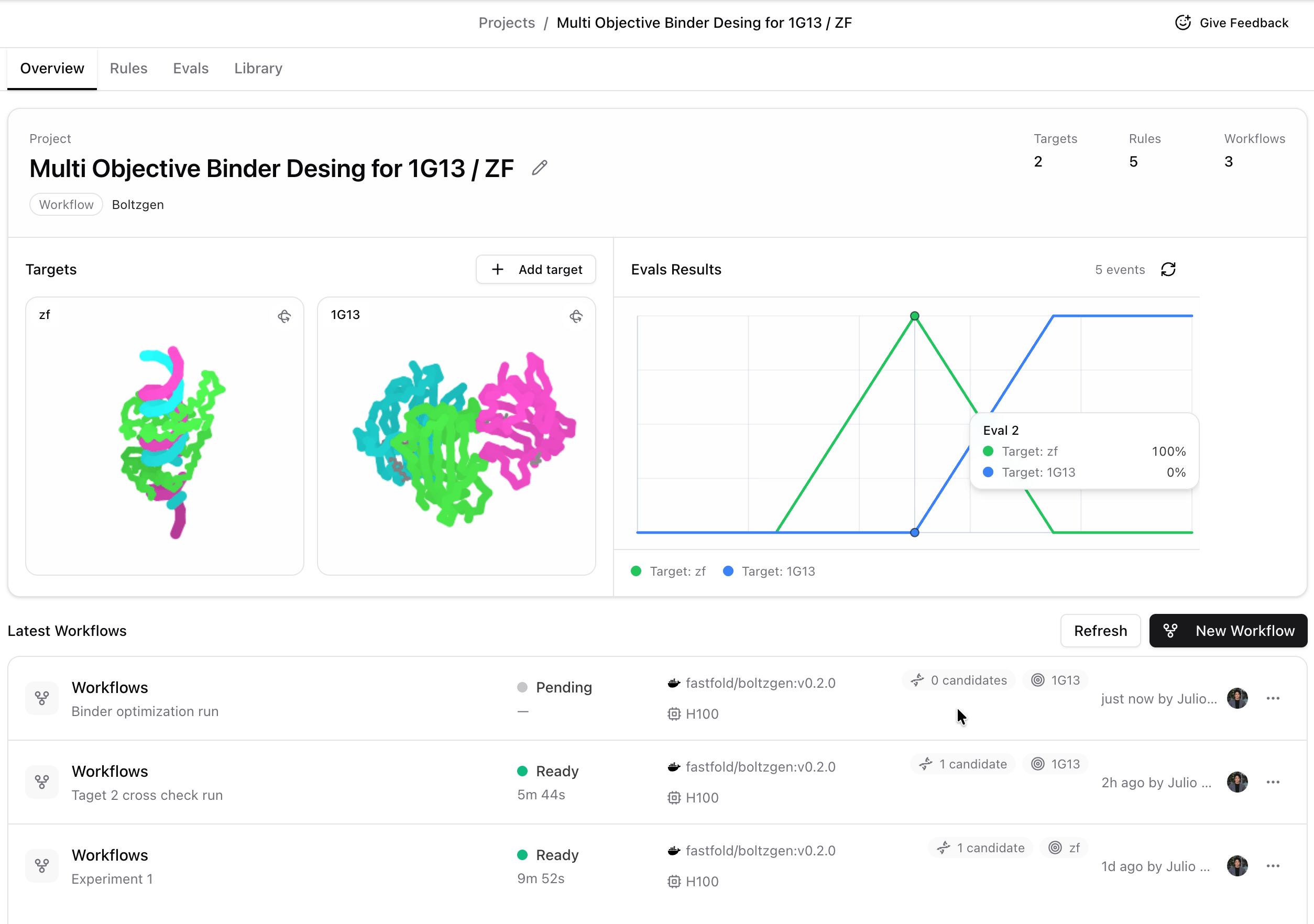The width and height of the screenshot is (1314, 924).
Task: Click workflow icon beside Experiment 1
Action: (42, 866)
